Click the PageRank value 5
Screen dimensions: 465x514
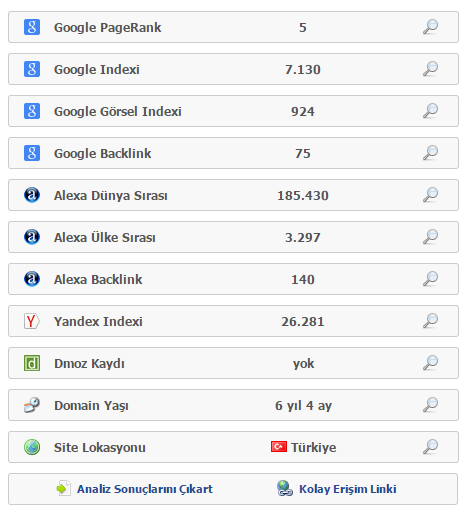(303, 28)
